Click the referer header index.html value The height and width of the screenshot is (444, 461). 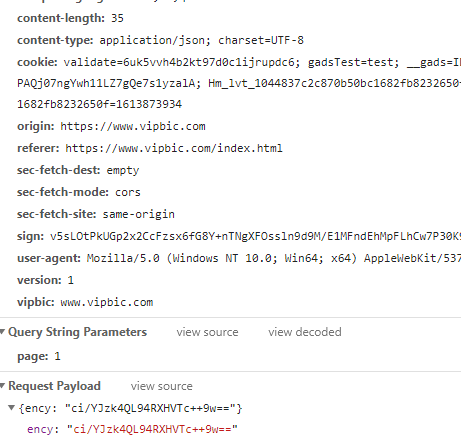(x=174, y=148)
